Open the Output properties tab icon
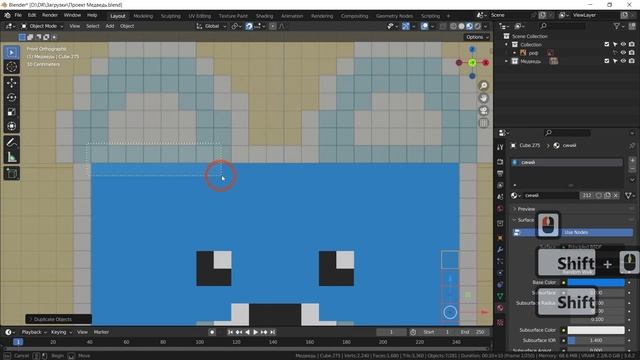This screenshot has width=640, height=360. pyautogui.click(x=500, y=173)
